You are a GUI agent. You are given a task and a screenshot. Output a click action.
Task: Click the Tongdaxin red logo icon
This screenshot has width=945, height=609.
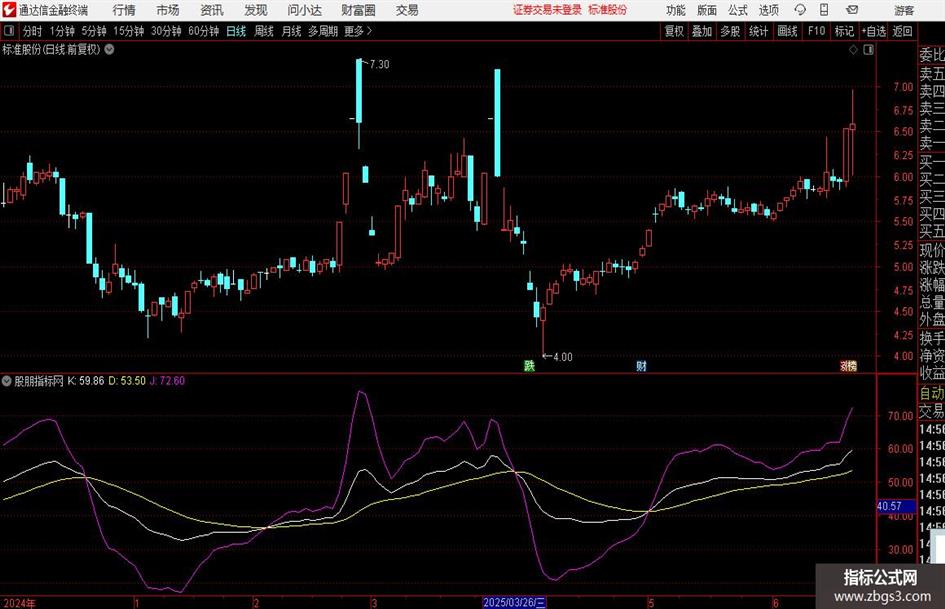[x=9, y=10]
